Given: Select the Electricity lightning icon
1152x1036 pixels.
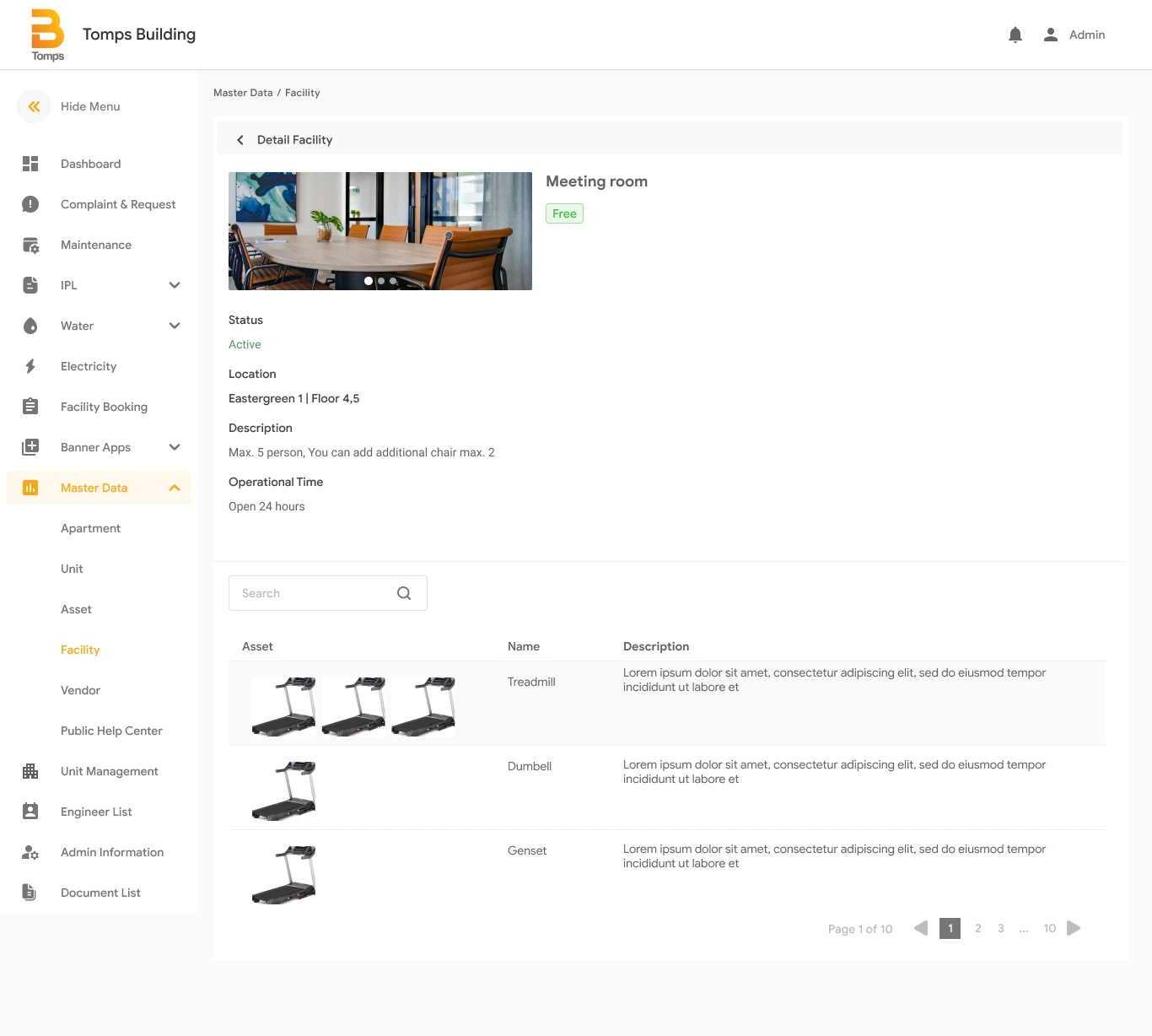Looking at the screenshot, I should pyautogui.click(x=30, y=365).
